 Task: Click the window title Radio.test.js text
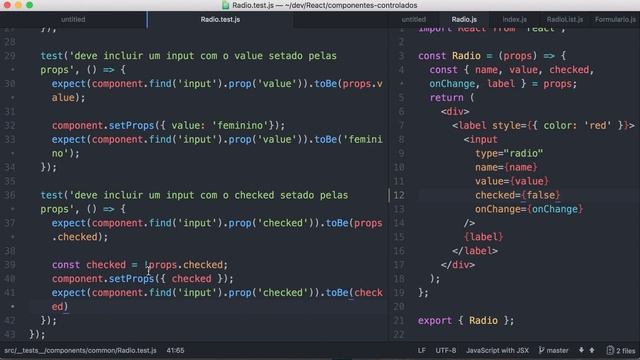coord(325,5)
